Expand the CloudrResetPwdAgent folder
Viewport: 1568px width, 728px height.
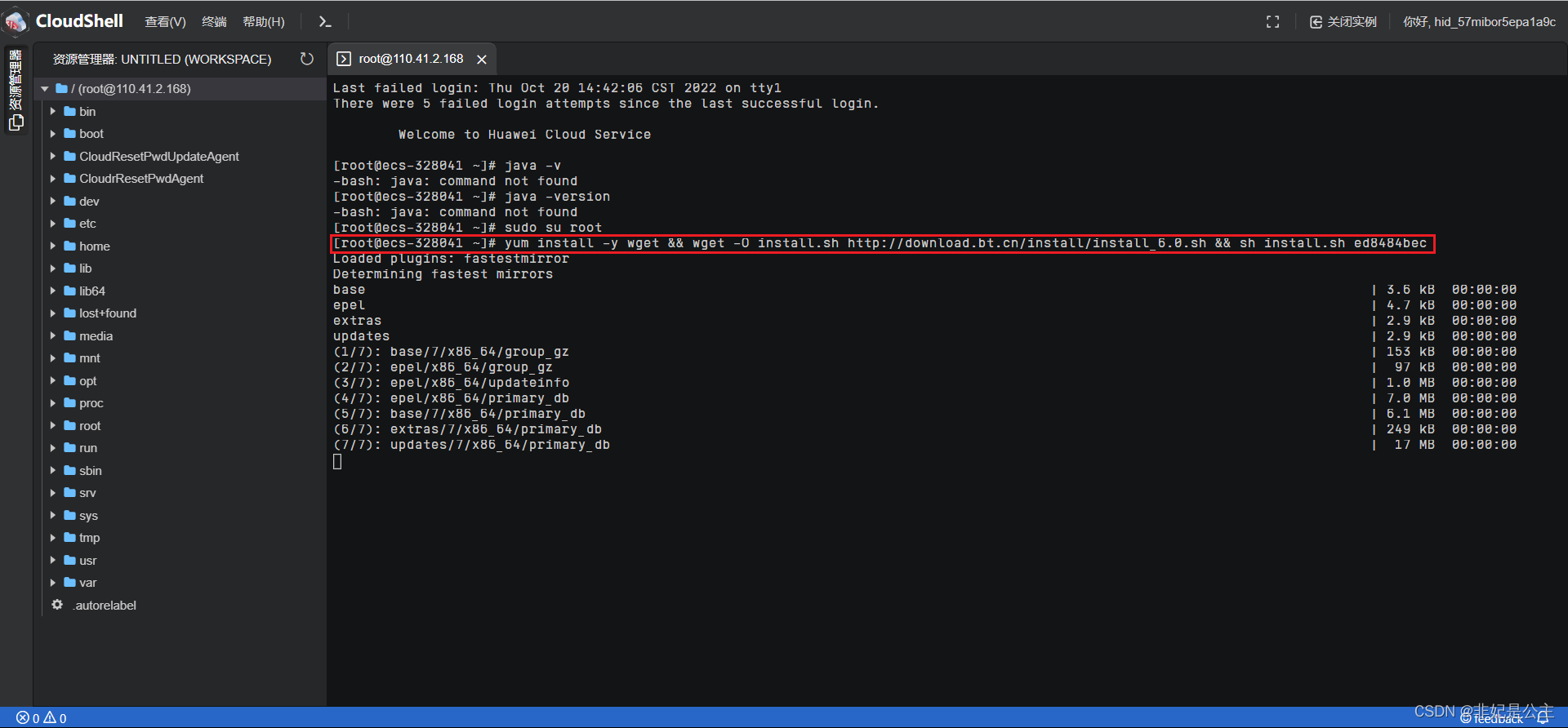click(x=53, y=179)
